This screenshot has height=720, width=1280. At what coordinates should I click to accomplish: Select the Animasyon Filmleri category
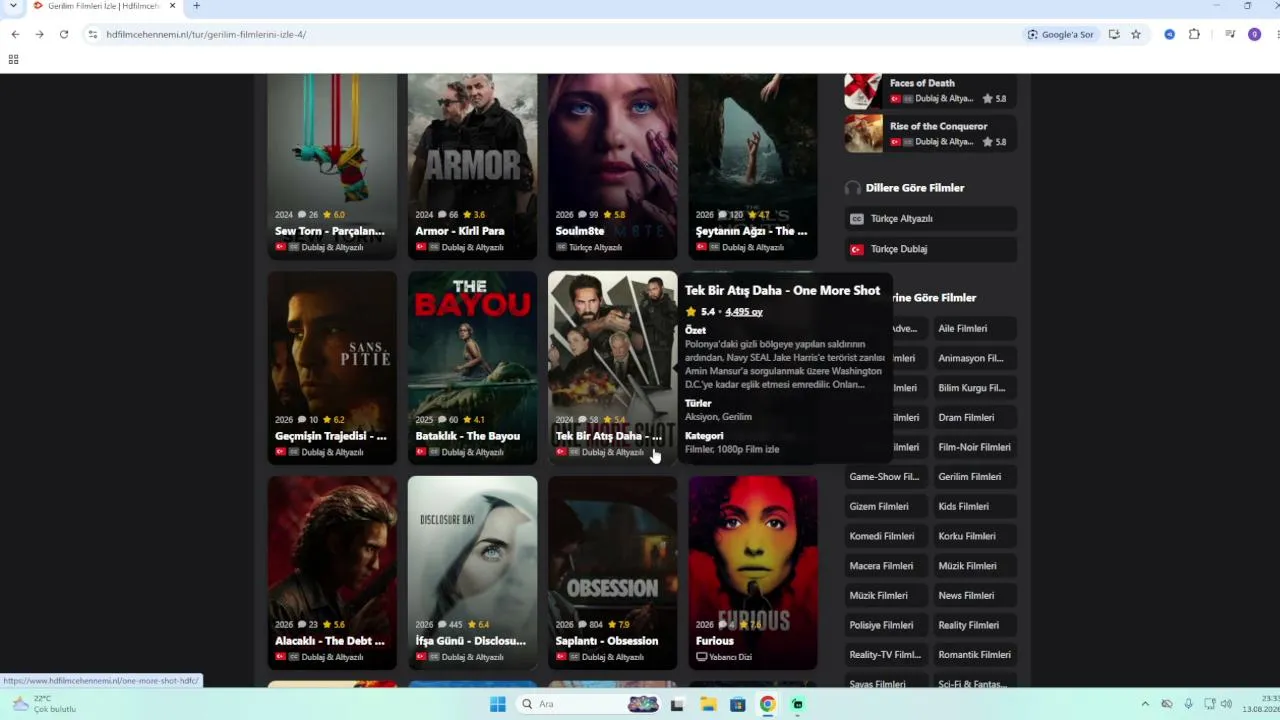[974, 358]
